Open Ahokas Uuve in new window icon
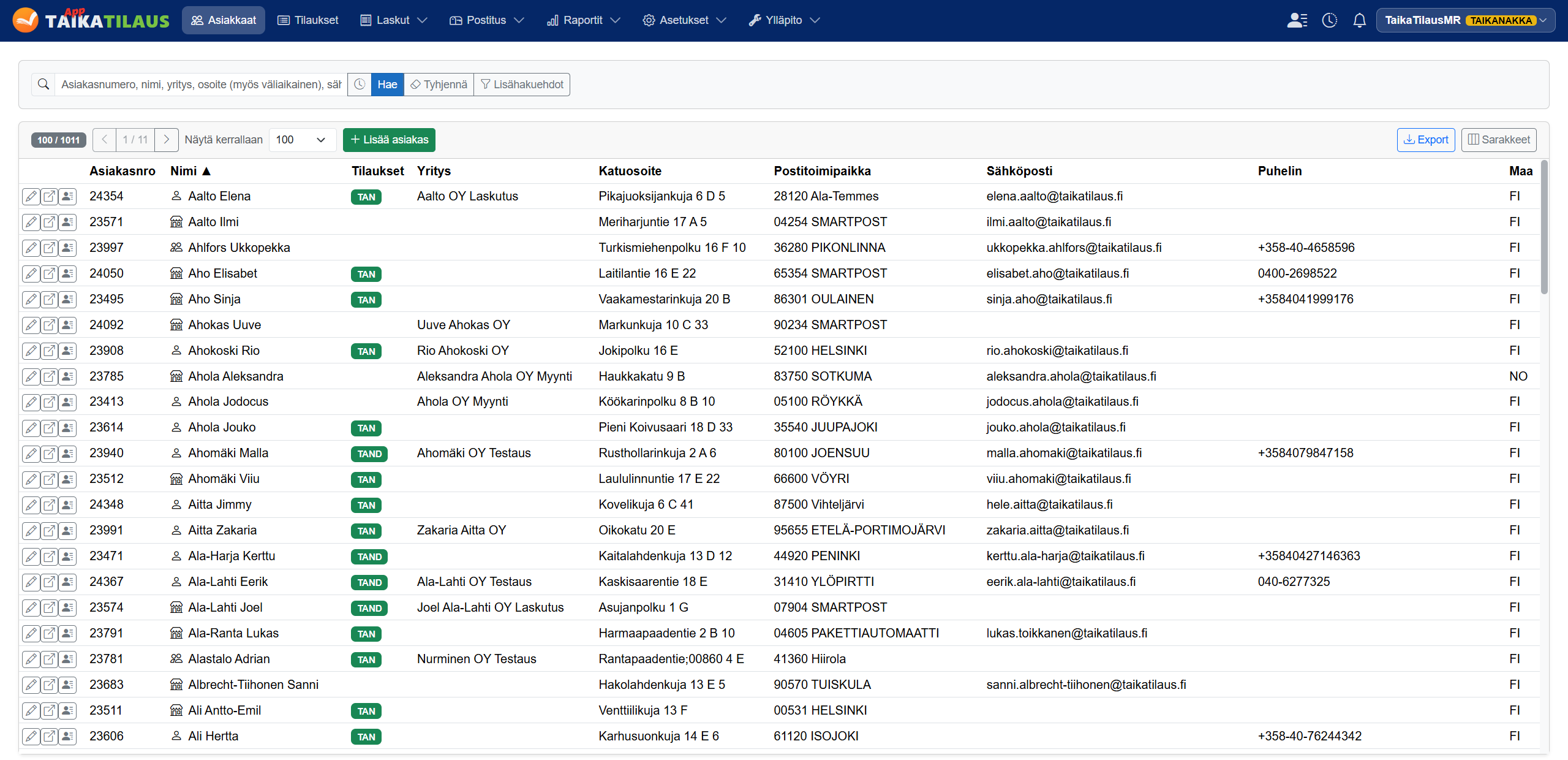The height and width of the screenshot is (760, 1568). tap(50, 325)
